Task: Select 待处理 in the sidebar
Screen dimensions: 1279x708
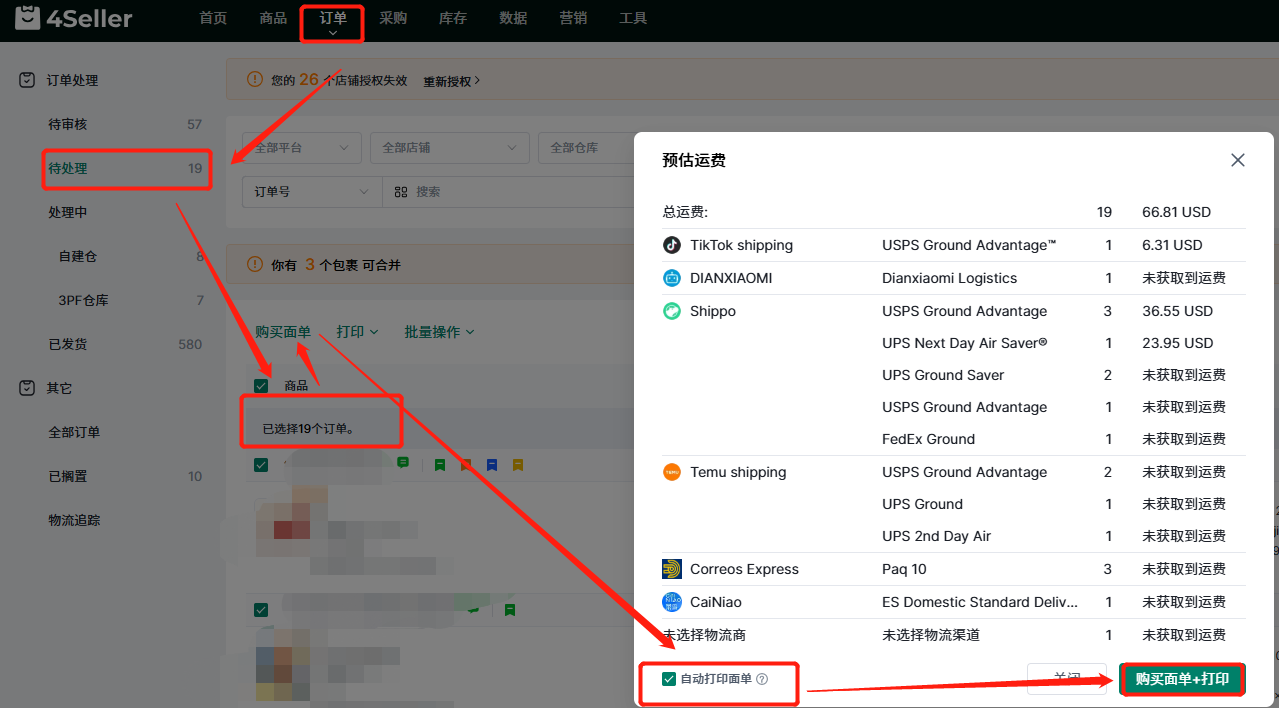Action: [68, 168]
